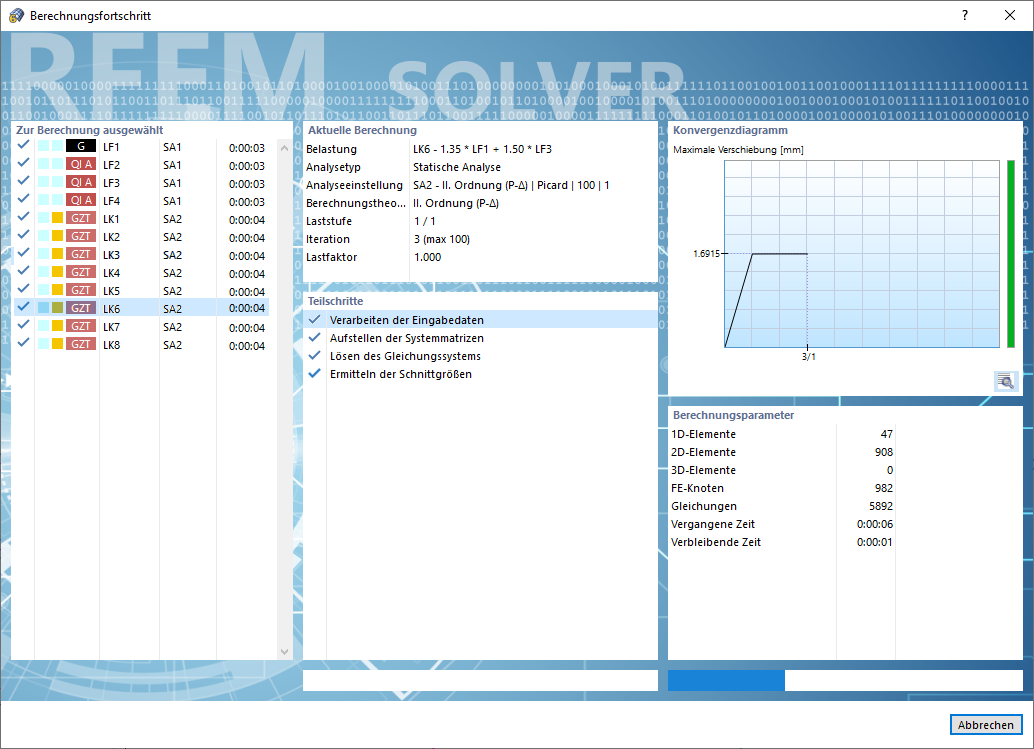Click the 1D-Elemente value 47
Image resolution: width=1034 pixels, height=749 pixels.
coord(886,434)
